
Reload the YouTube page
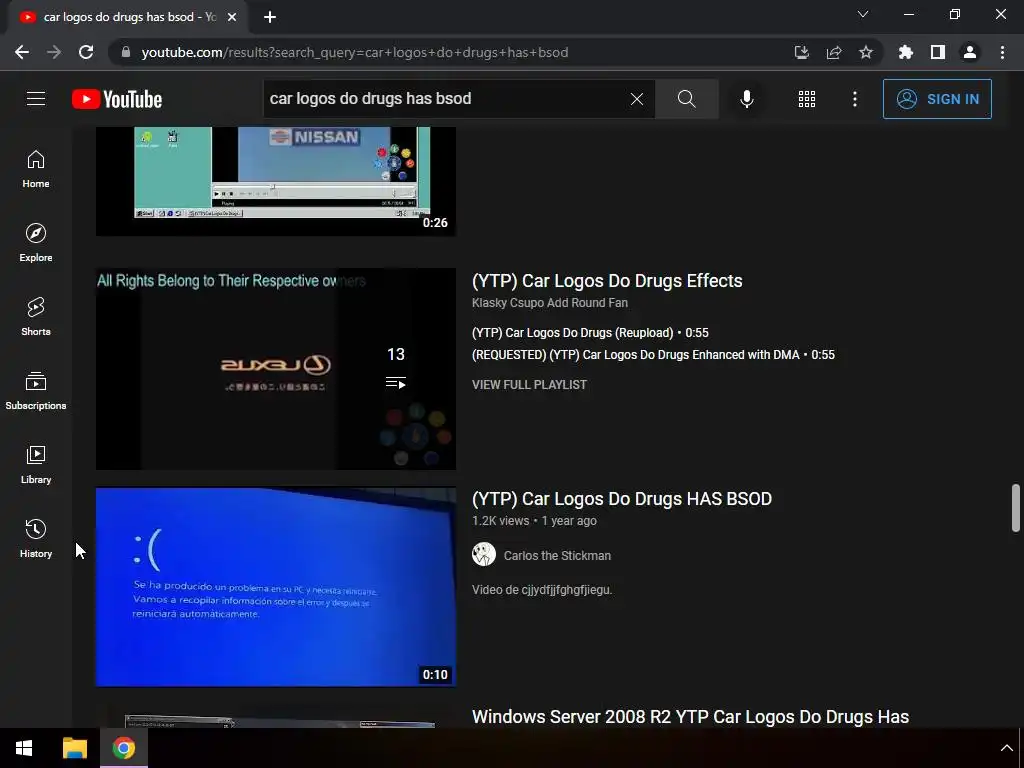pos(86,52)
